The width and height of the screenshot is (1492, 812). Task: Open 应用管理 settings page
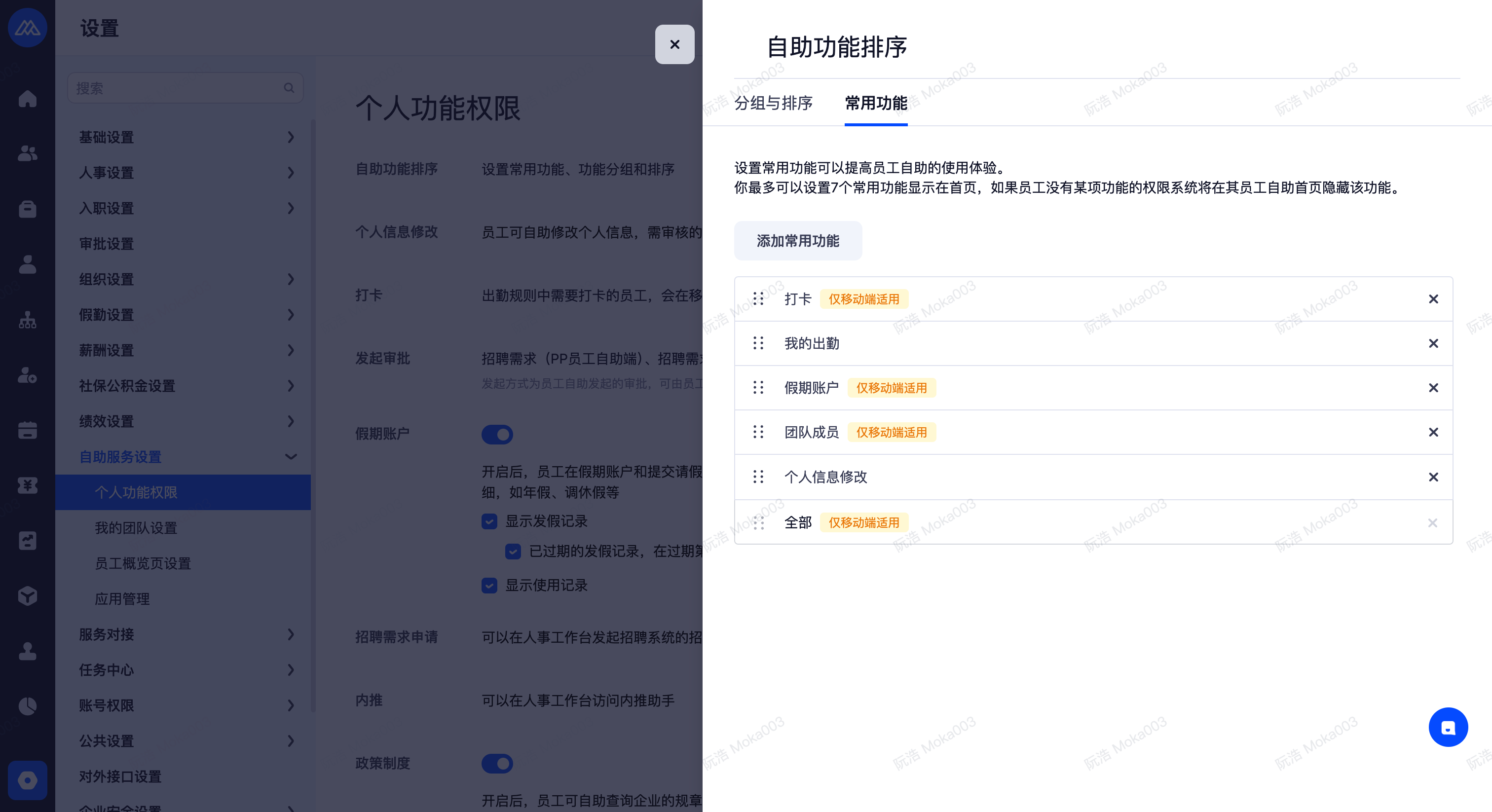(x=122, y=599)
